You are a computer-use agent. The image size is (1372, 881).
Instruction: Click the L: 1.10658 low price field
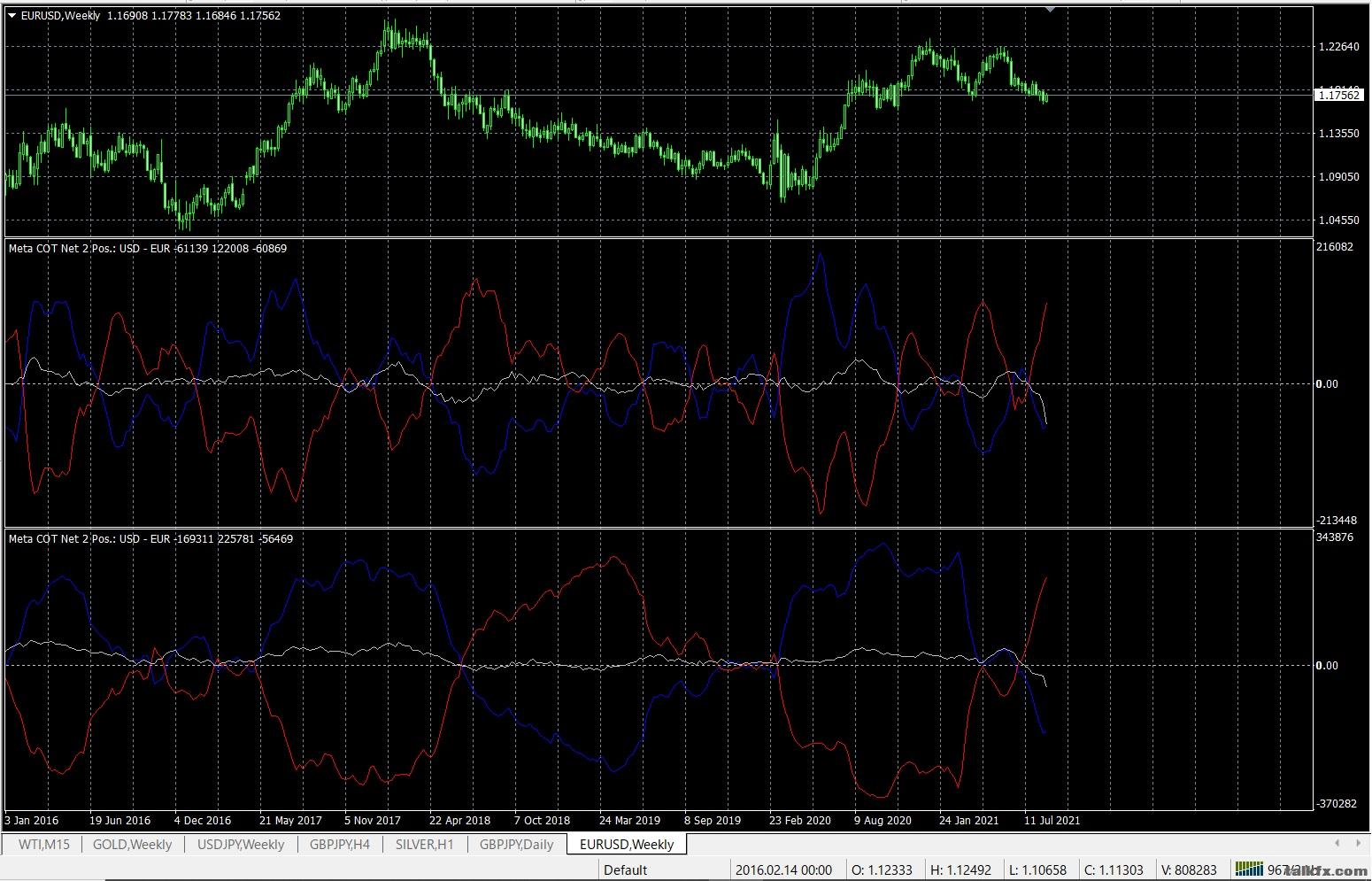pyautogui.click(x=1038, y=869)
